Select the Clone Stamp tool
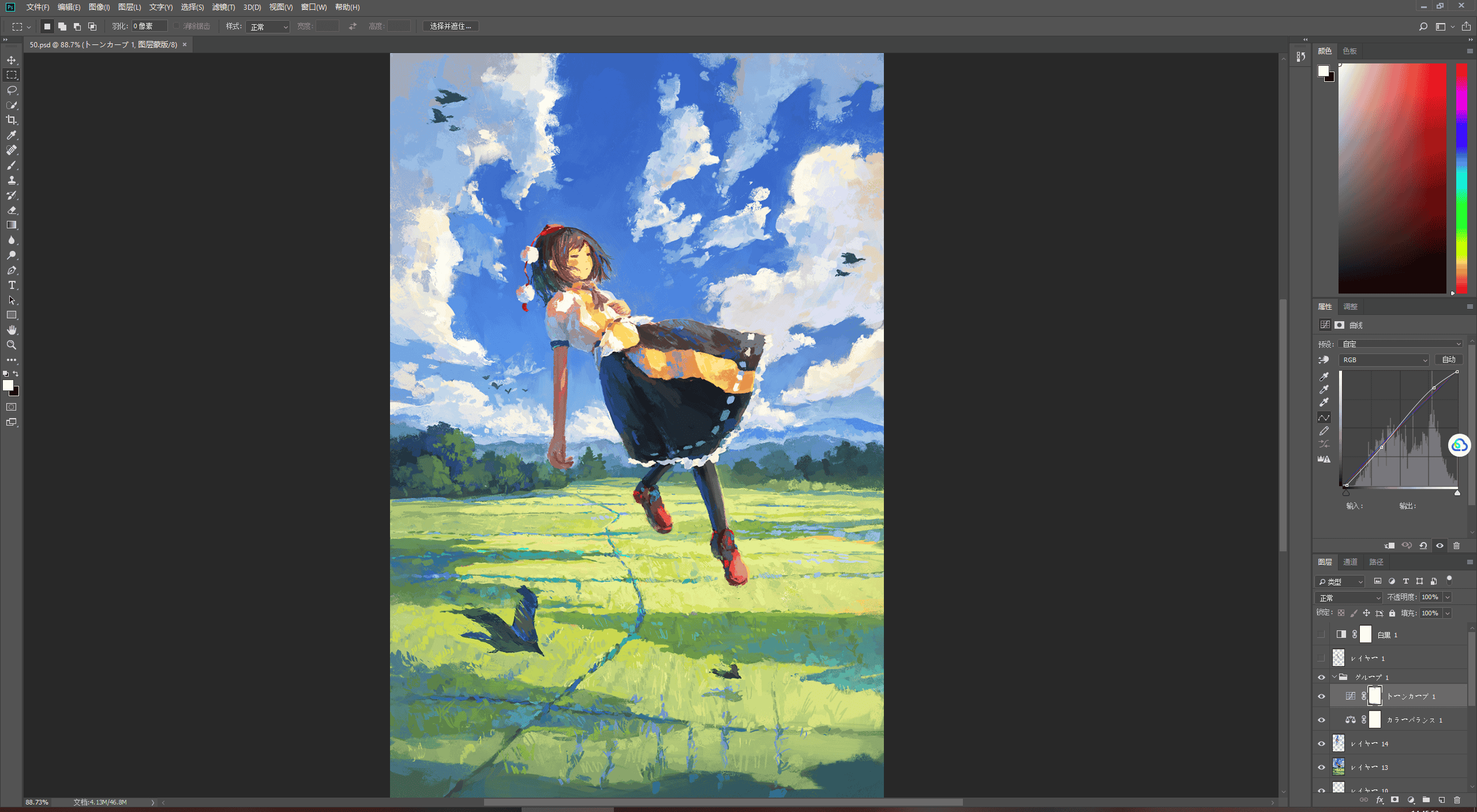 click(x=12, y=180)
